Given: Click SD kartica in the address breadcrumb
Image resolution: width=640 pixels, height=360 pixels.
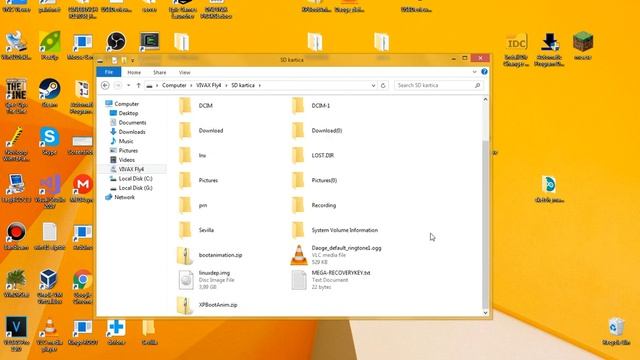Looking at the screenshot, I should tap(243, 85).
